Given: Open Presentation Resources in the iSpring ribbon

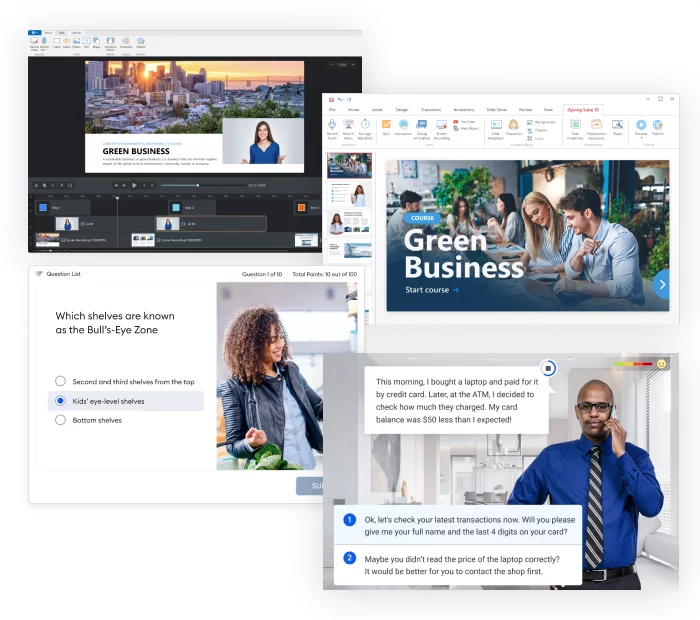Looking at the screenshot, I should (596, 129).
